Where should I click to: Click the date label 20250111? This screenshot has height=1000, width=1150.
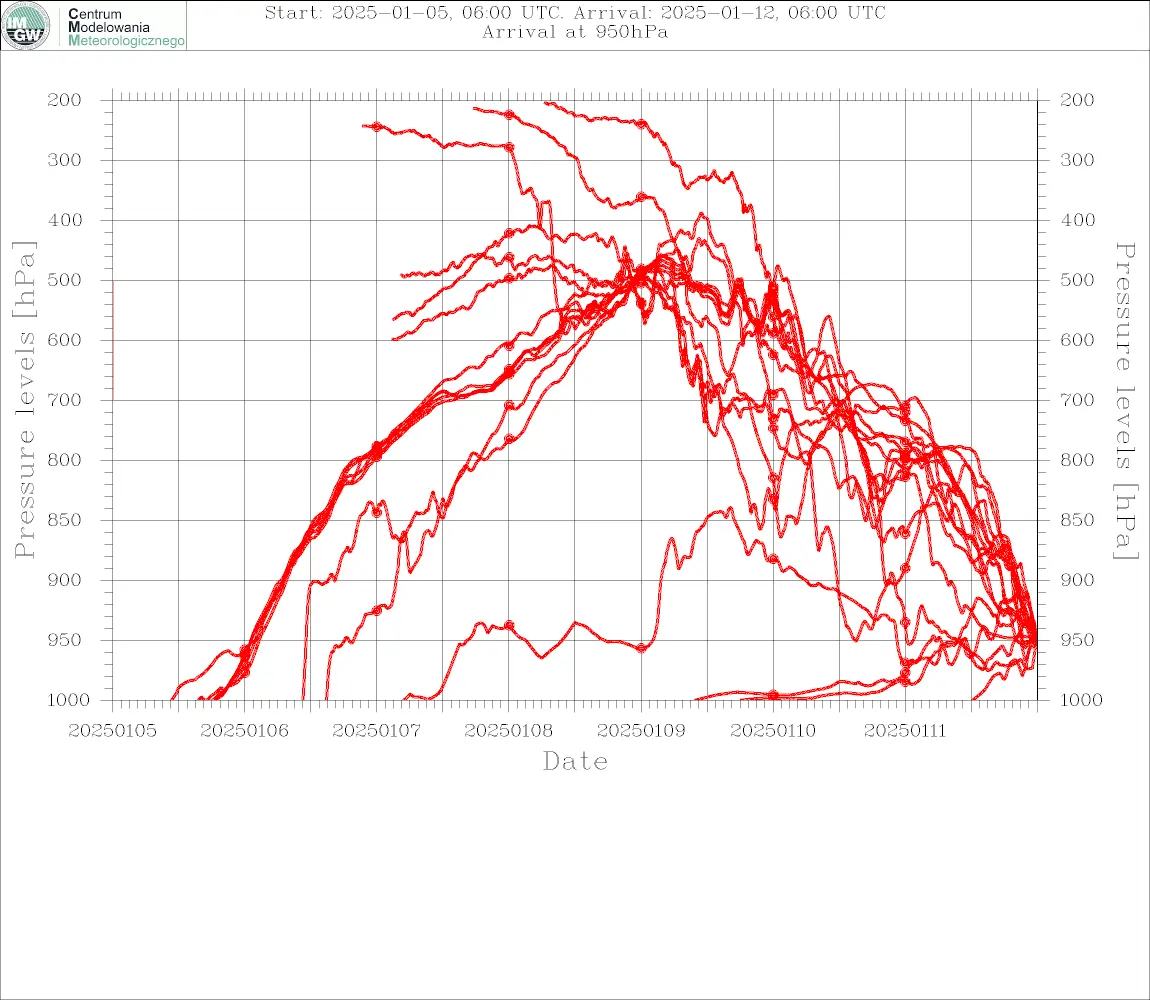tap(905, 731)
